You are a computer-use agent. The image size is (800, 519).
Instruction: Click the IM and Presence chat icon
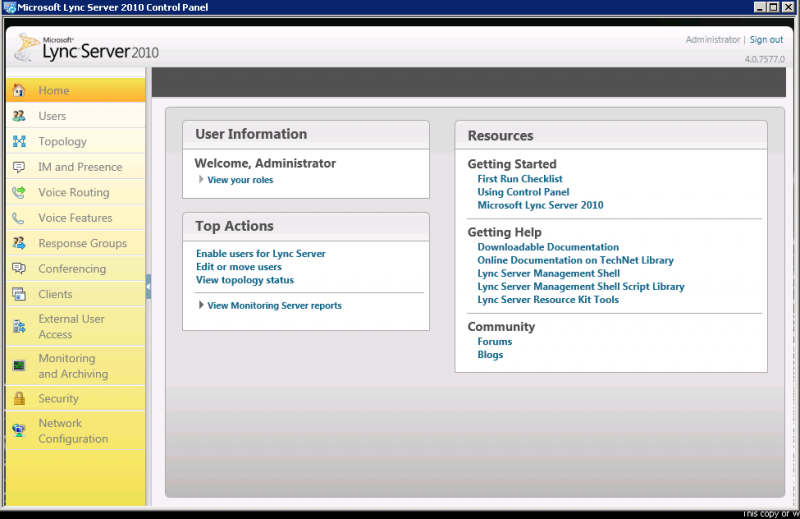tap(19, 167)
